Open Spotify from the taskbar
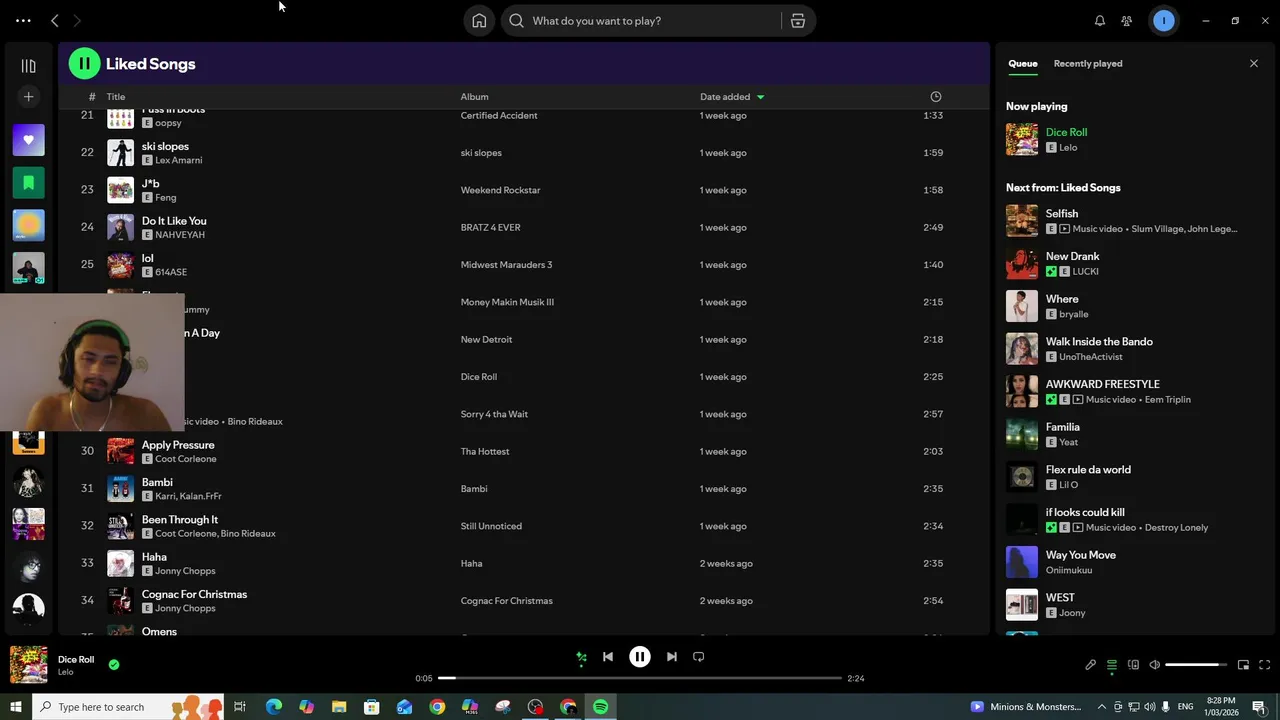This screenshot has height=720, width=1280. tap(601, 707)
